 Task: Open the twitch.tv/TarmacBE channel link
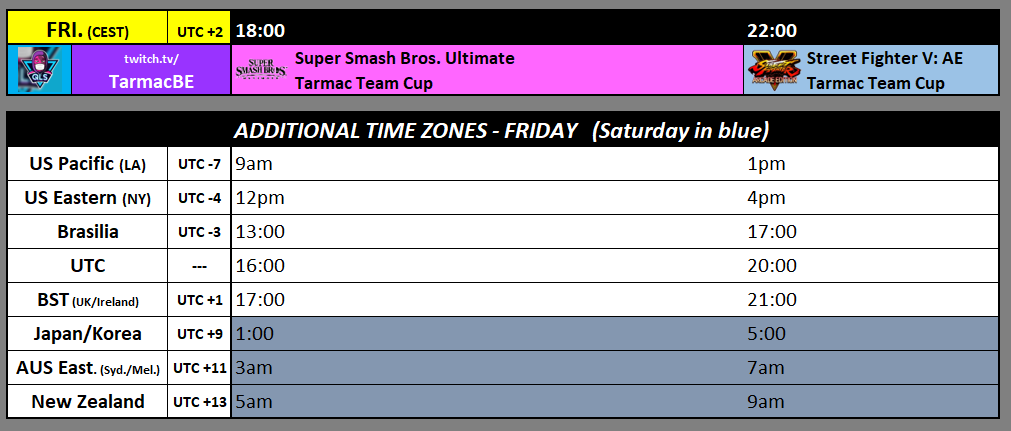coord(152,70)
